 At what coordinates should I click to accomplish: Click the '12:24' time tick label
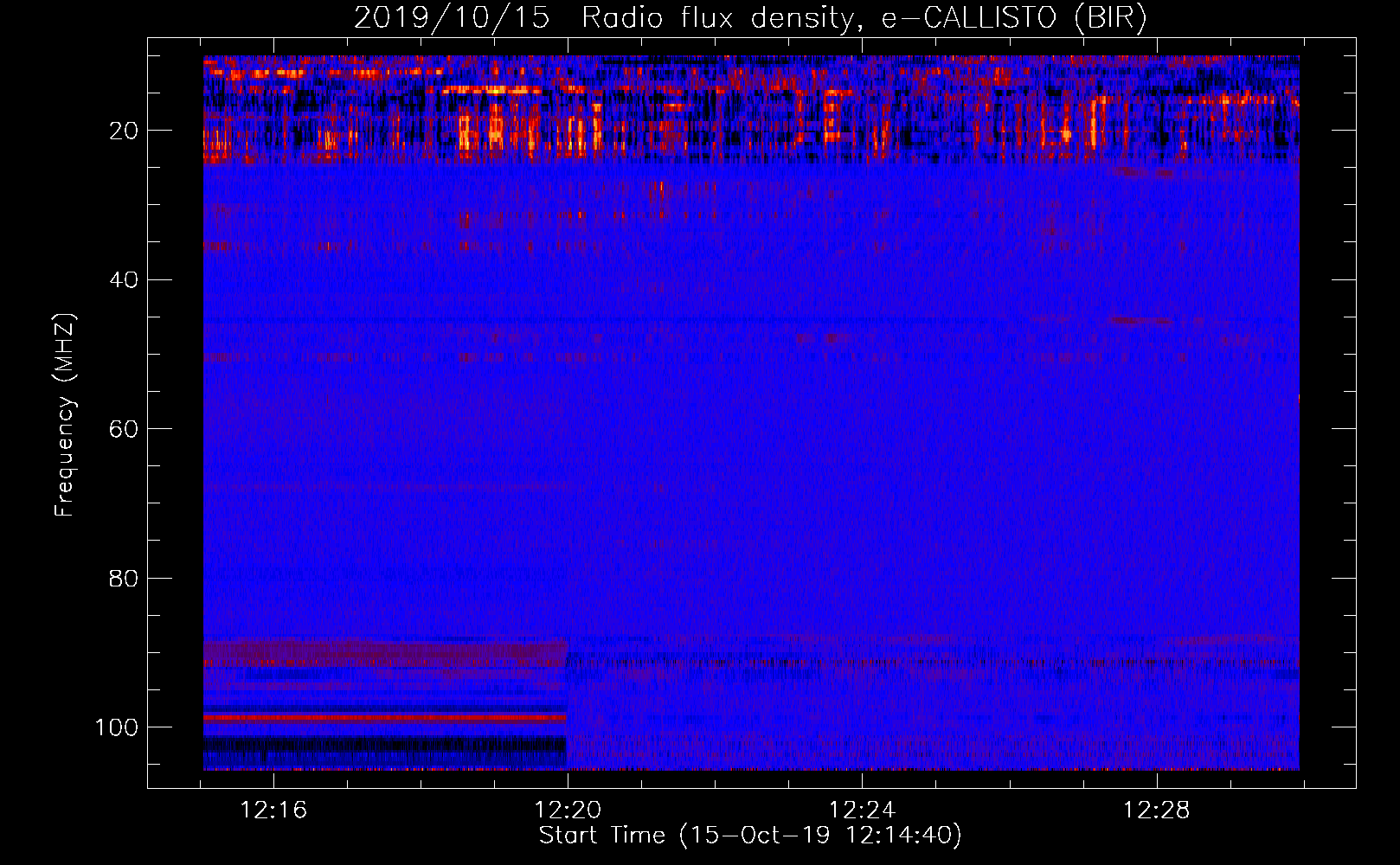862,811
